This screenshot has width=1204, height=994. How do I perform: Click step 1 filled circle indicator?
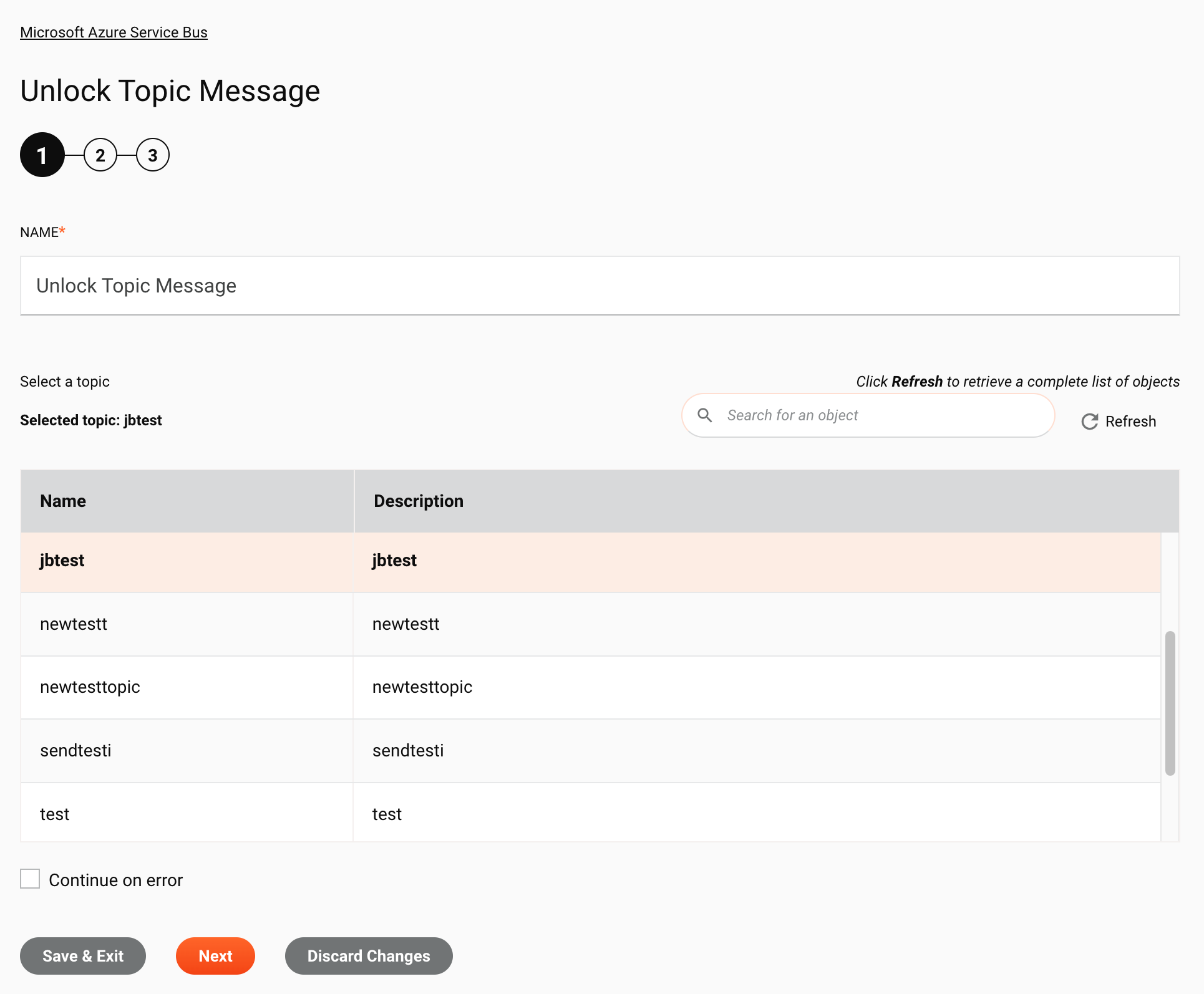click(x=42, y=154)
